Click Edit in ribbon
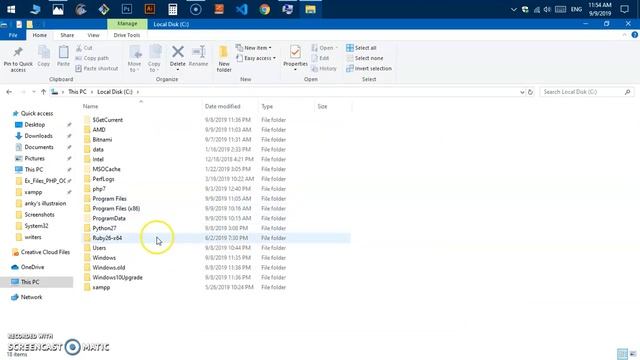This screenshot has width=640, height=360. 320,58
